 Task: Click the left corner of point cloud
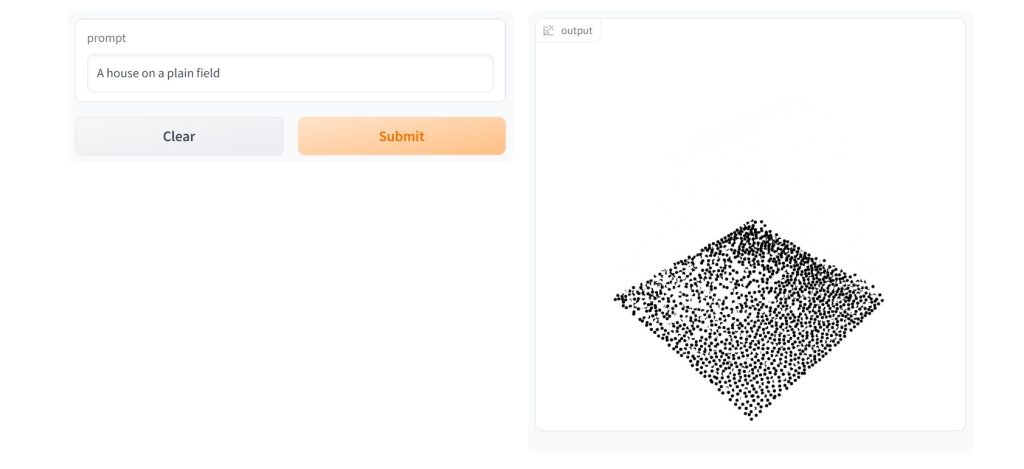pyautogui.click(x=617, y=299)
